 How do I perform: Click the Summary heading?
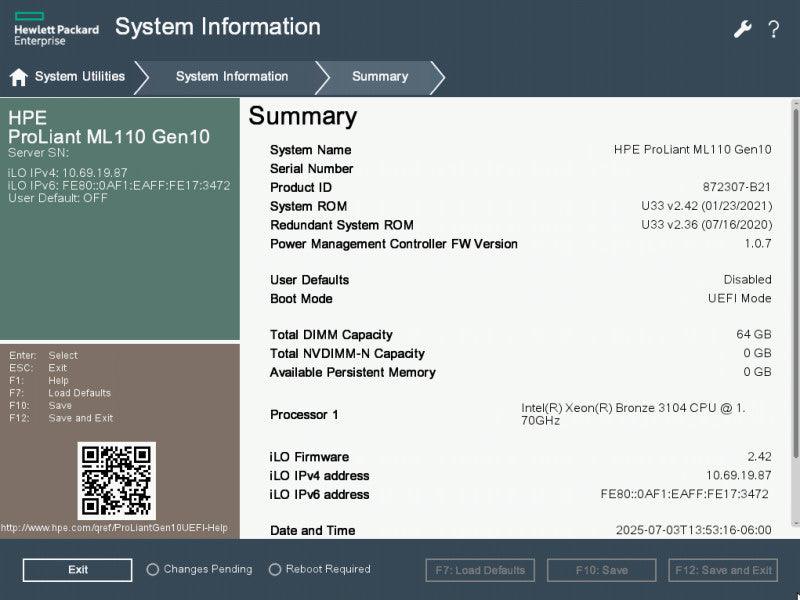[x=303, y=116]
